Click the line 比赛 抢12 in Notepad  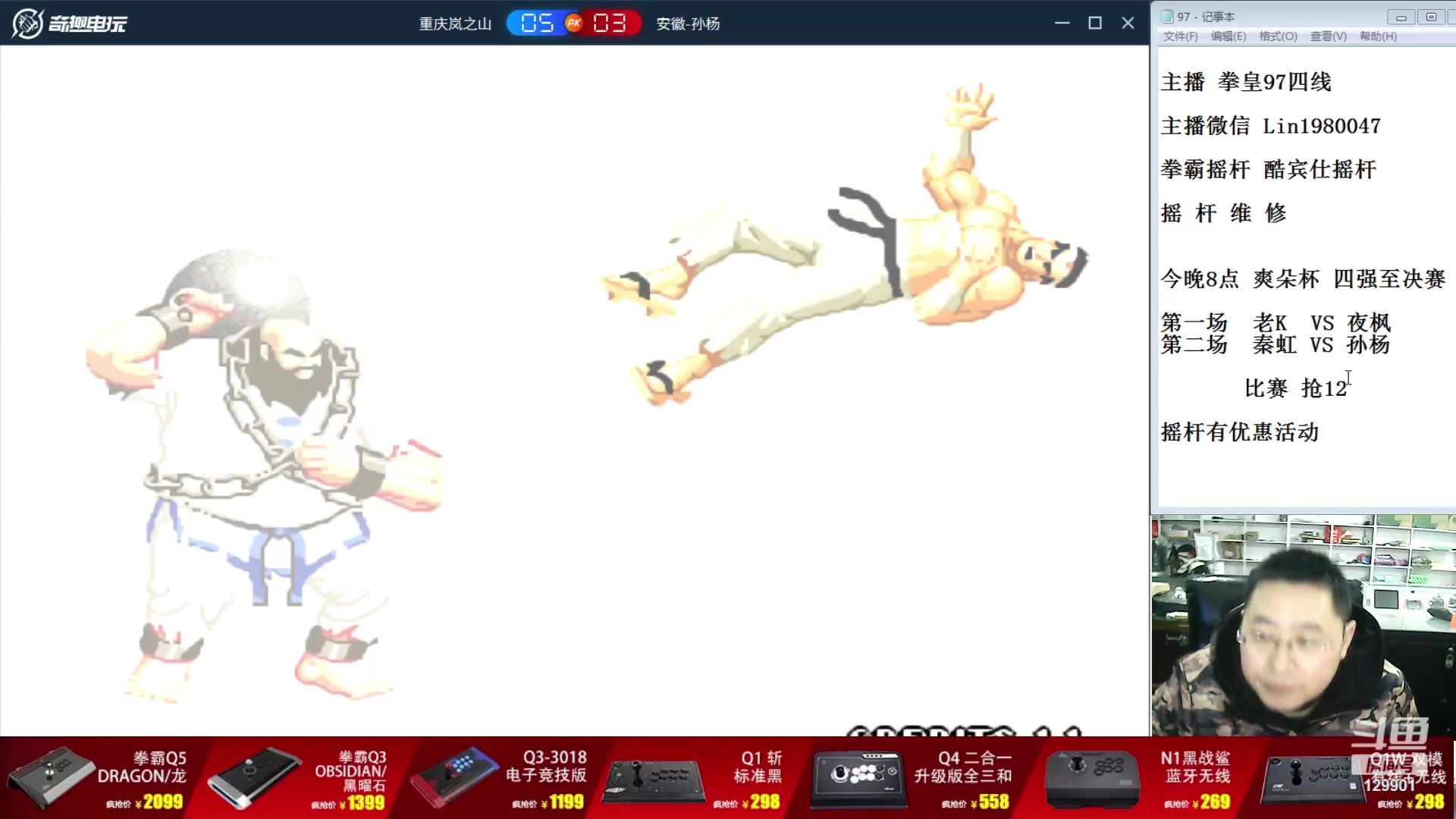1296,388
